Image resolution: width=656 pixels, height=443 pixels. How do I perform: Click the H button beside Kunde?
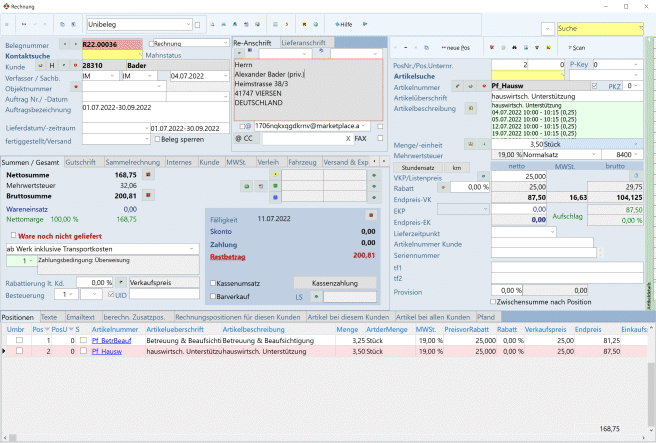pyautogui.click(x=52, y=66)
